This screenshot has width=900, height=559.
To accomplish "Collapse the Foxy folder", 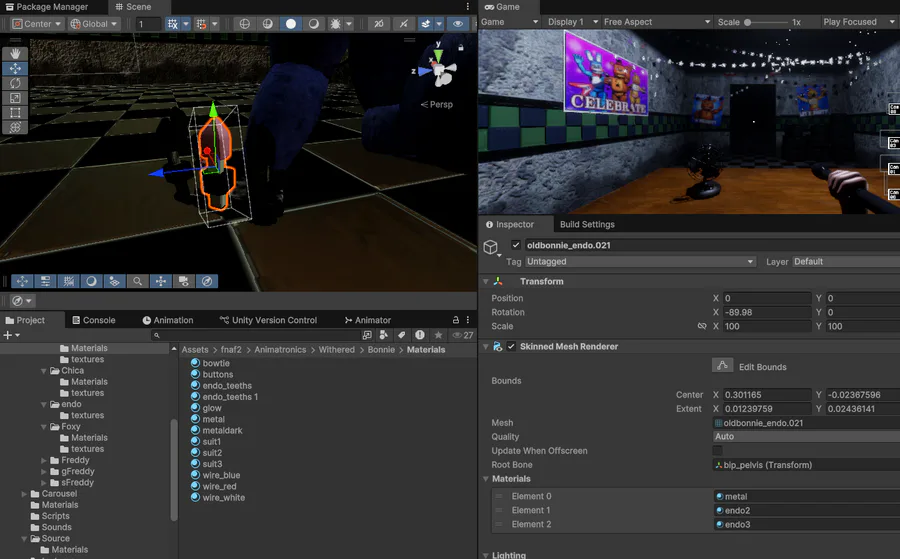I will point(44,427).
